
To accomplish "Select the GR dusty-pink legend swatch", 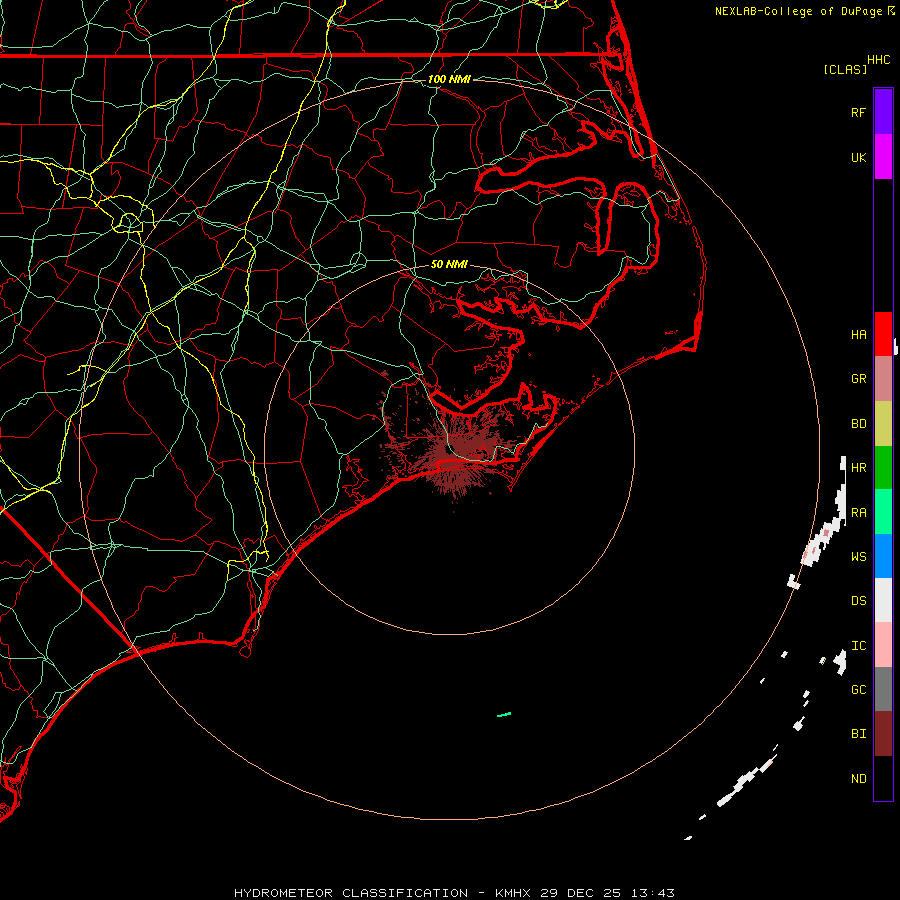I will point(883,379).
